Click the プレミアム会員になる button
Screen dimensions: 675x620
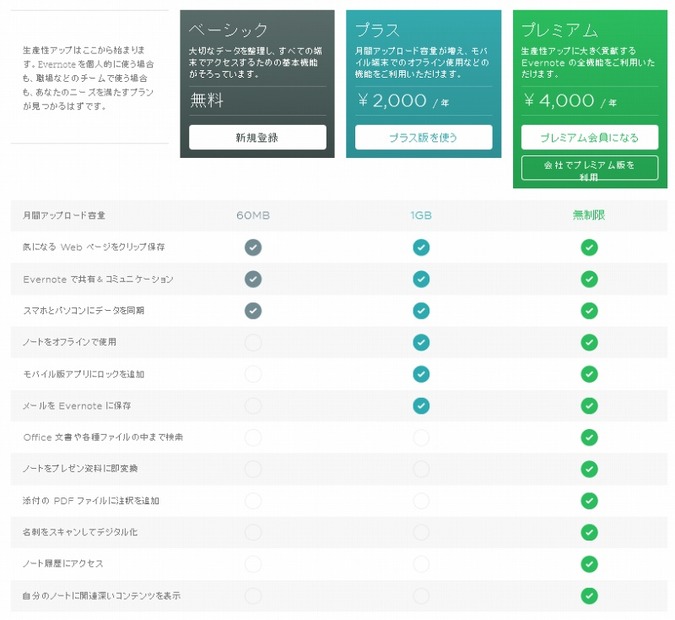point(590,137)
